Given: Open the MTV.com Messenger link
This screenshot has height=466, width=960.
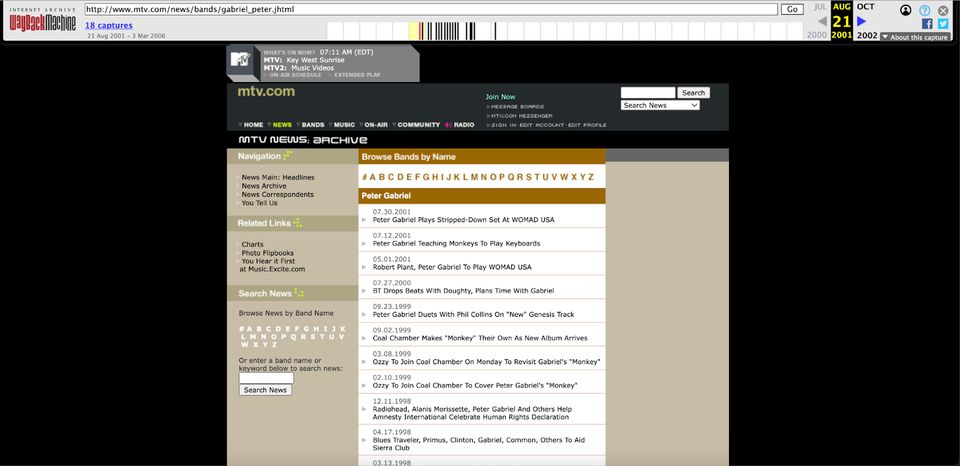Looking at the screenshot, I should tap(522, 116).
